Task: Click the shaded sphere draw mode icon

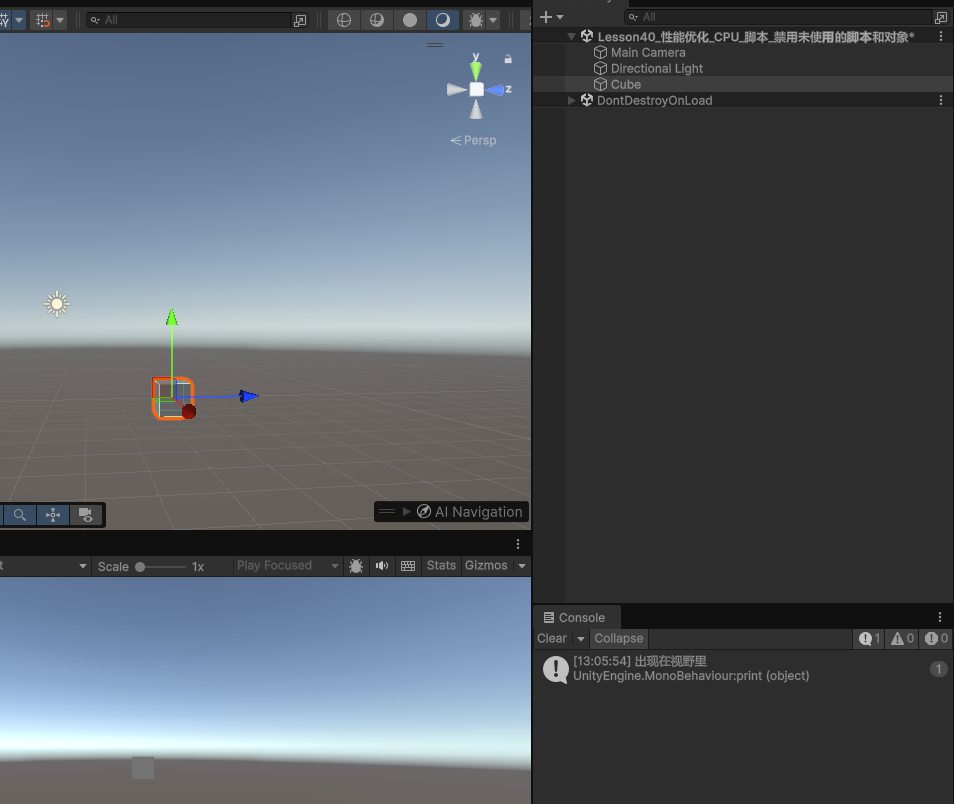Action: [410, 20]
